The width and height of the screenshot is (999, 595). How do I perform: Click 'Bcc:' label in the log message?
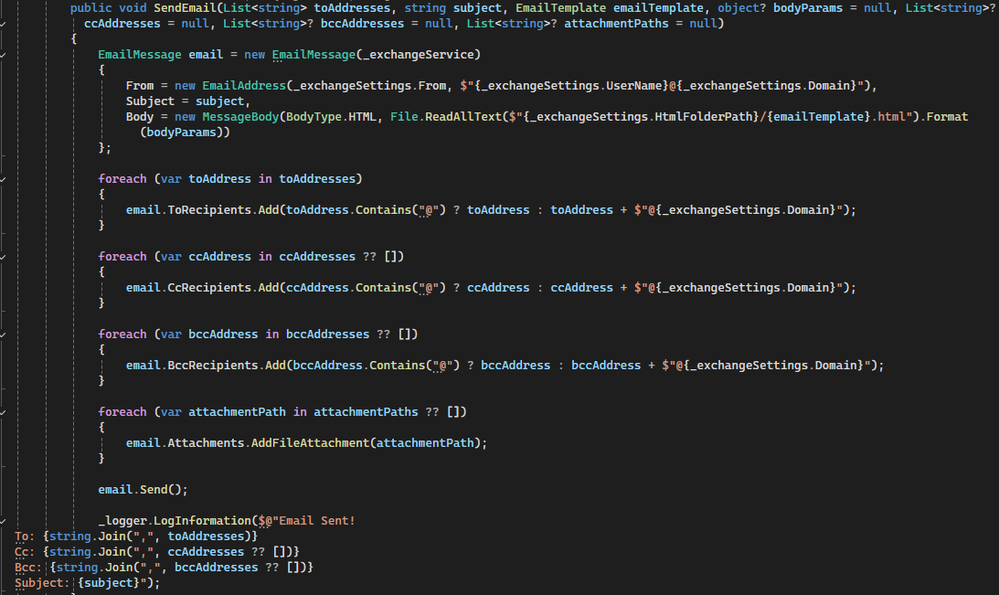point(28,568)
